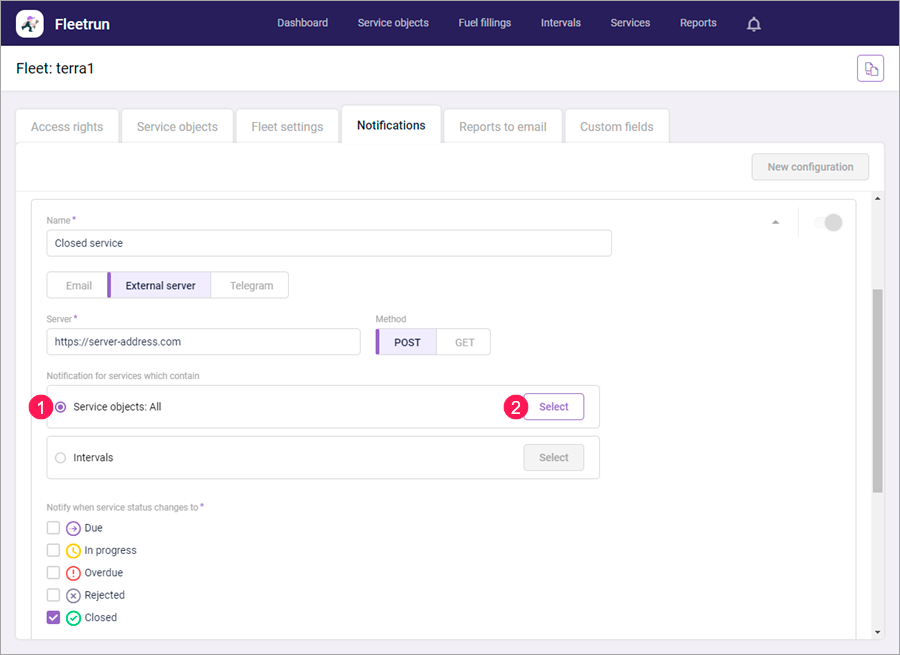
Task: Uncheck the Closed status checkbox
Action: coord(53,617)
